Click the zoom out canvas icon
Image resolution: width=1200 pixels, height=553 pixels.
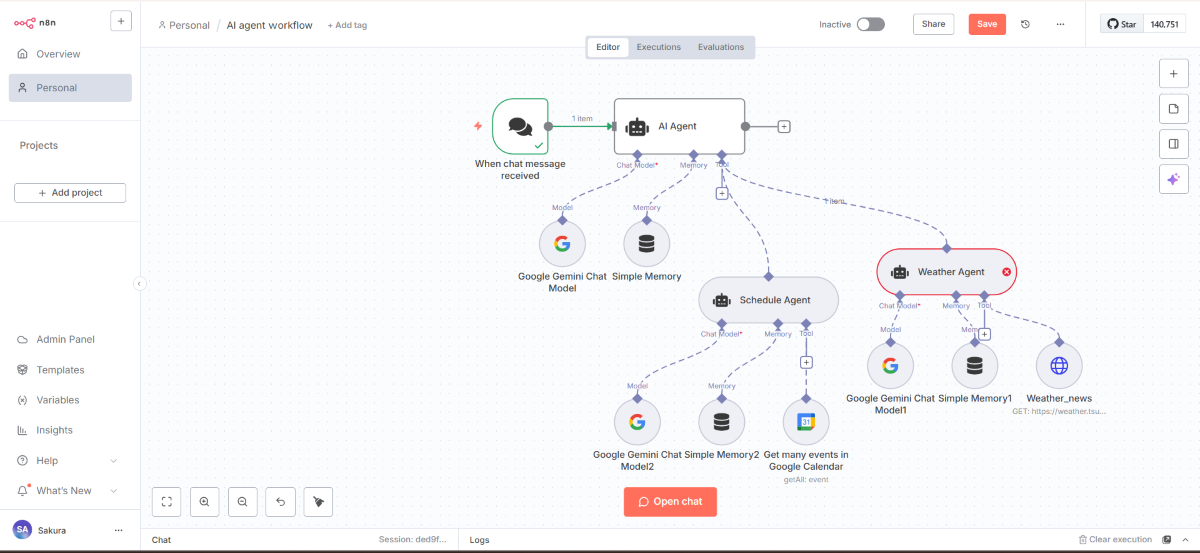click(242, 501)
